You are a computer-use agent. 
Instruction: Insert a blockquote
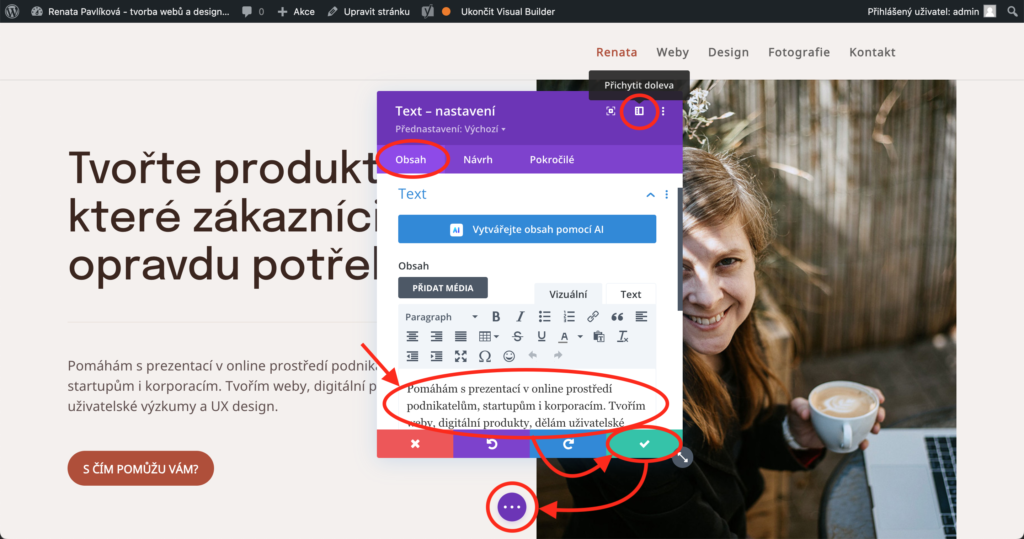[616, 317]
